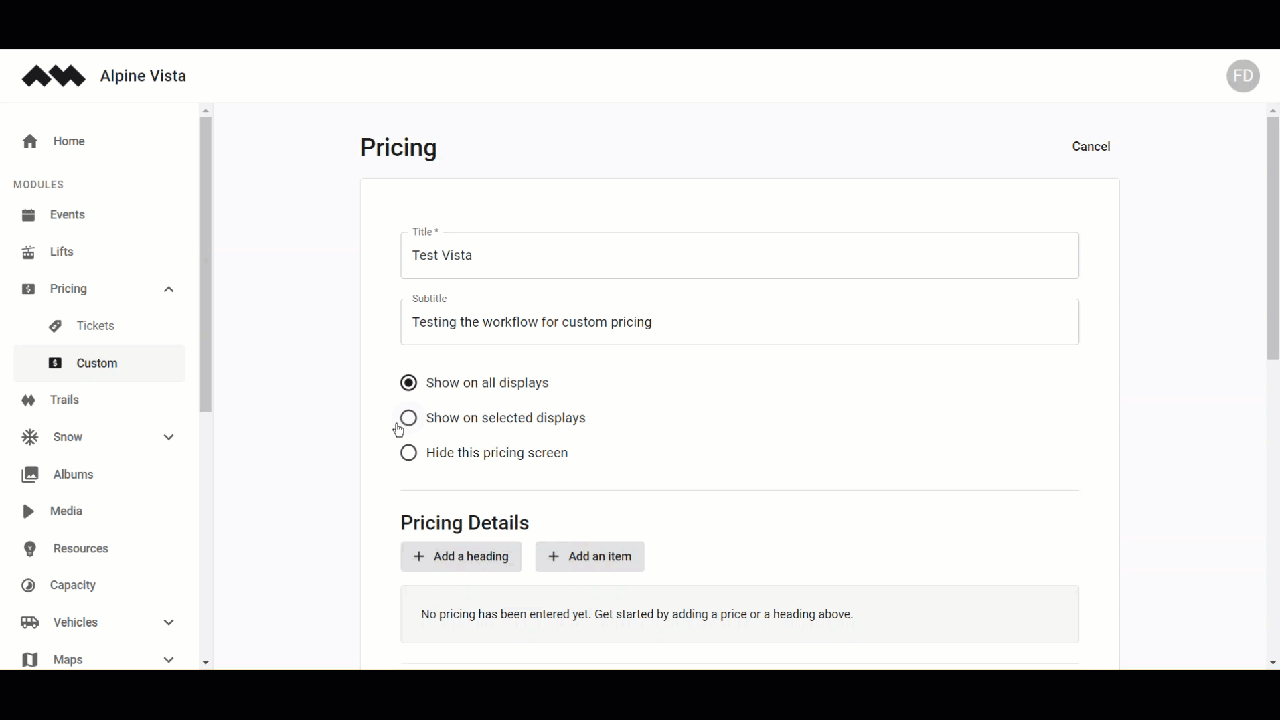
Task: Click Add an item button
Action: [590, 557]
